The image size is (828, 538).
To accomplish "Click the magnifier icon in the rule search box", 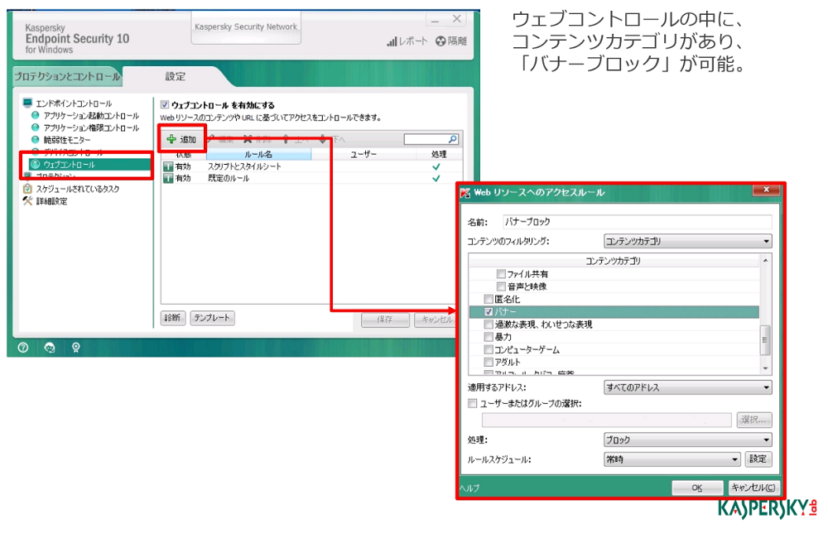I will (x=453, y=139).
